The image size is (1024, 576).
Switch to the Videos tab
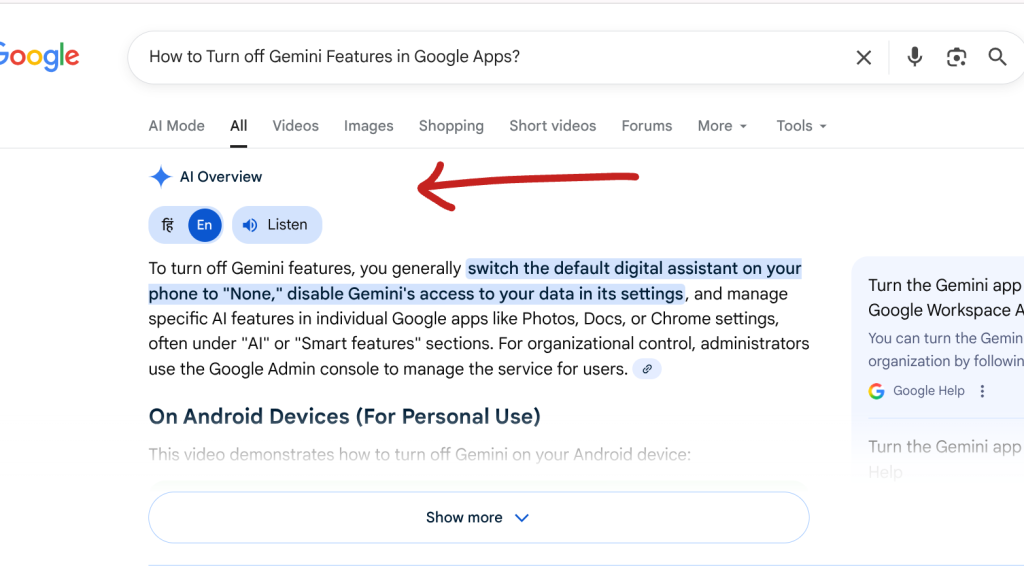tap(295, 125)
